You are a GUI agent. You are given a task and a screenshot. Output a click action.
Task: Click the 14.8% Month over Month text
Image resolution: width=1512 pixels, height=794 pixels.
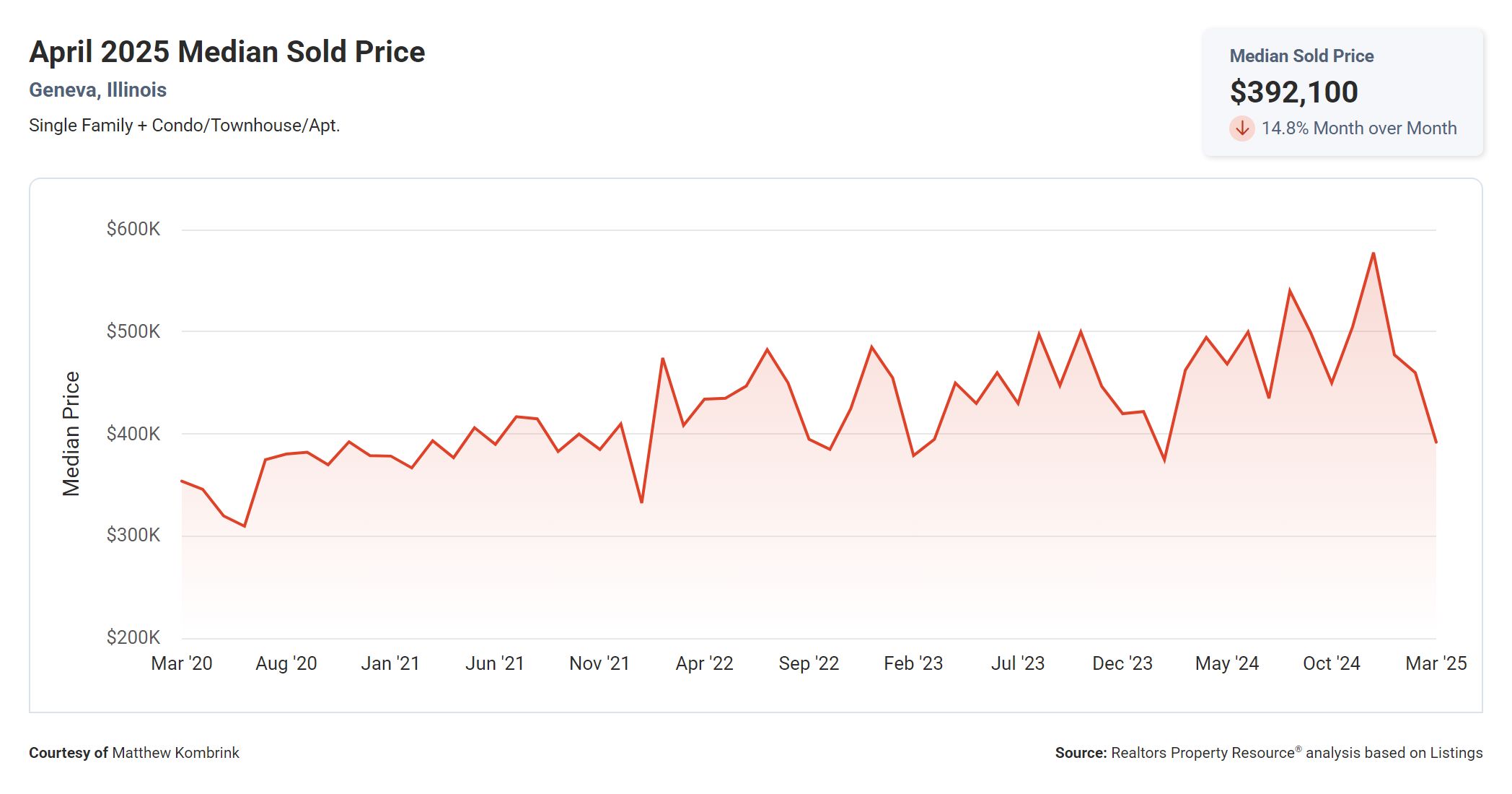click(x=1358, y=128)
